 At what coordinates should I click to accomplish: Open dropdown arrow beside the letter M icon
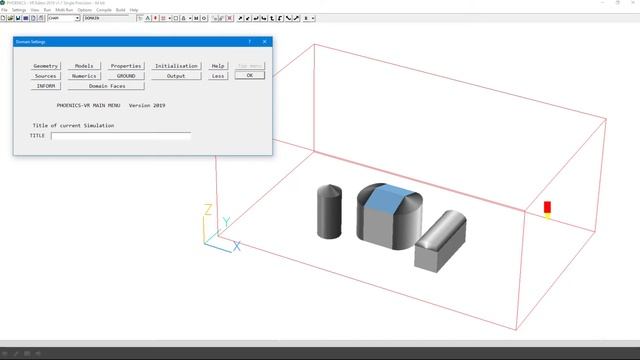(190, 18)
